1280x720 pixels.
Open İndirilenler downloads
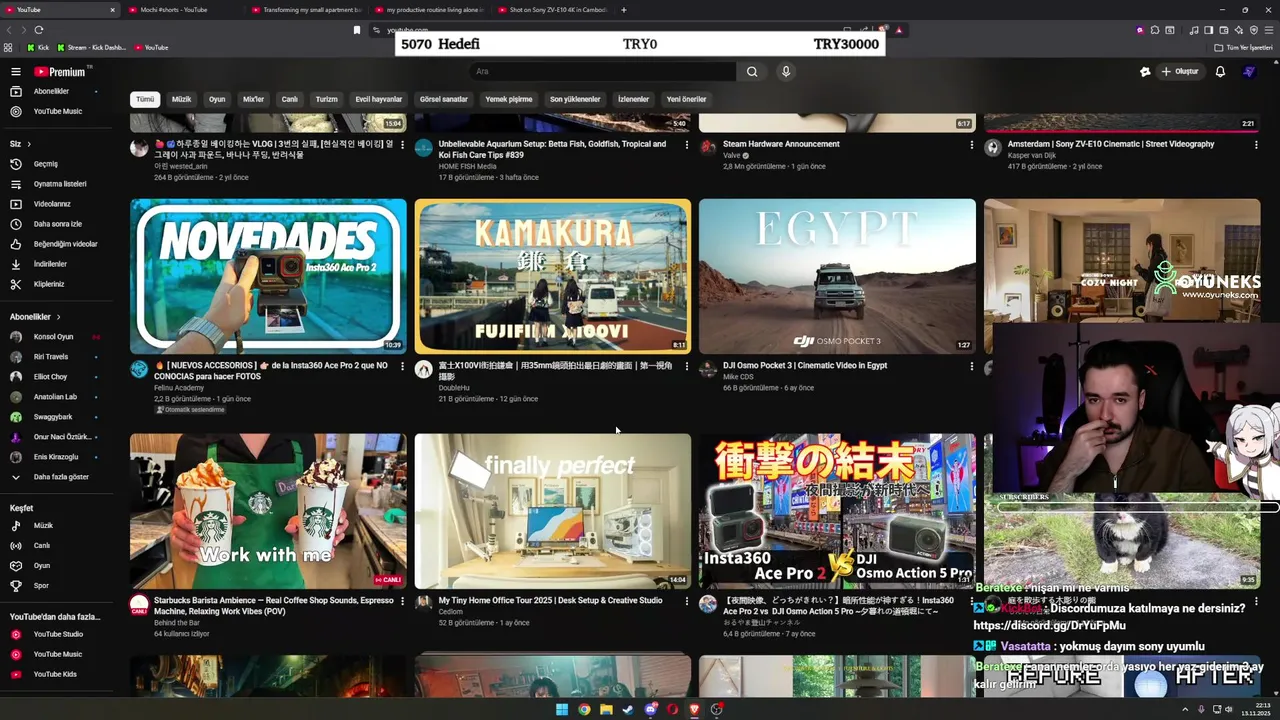pos(52,264)
